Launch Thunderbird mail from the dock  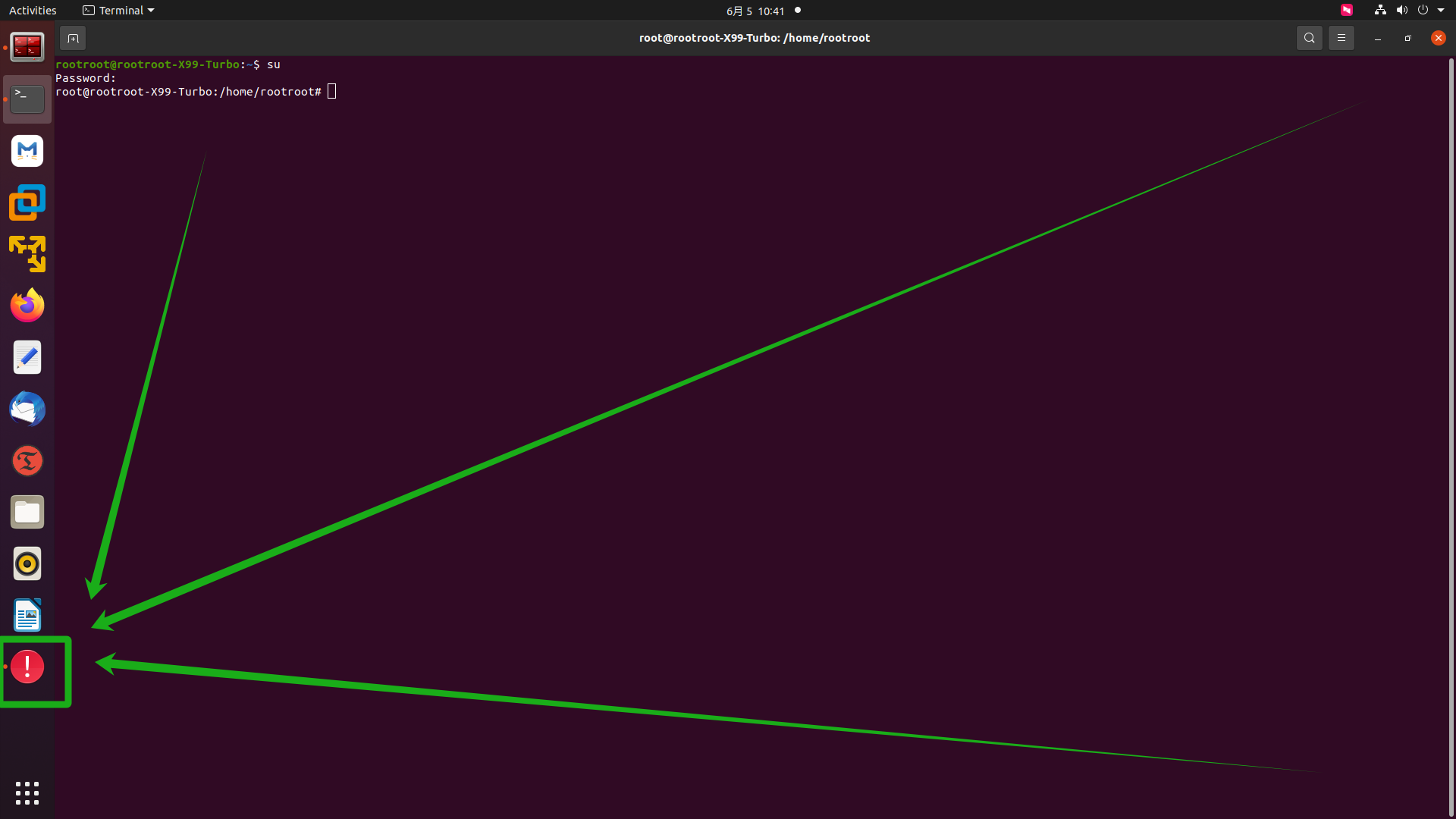tap(27, 409)
